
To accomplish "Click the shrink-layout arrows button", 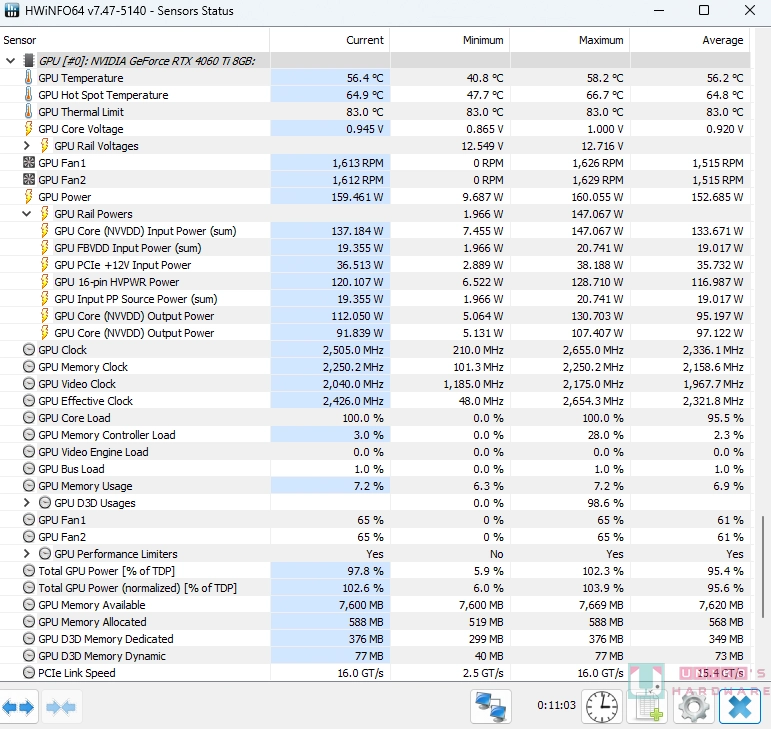I will point(60,707).
